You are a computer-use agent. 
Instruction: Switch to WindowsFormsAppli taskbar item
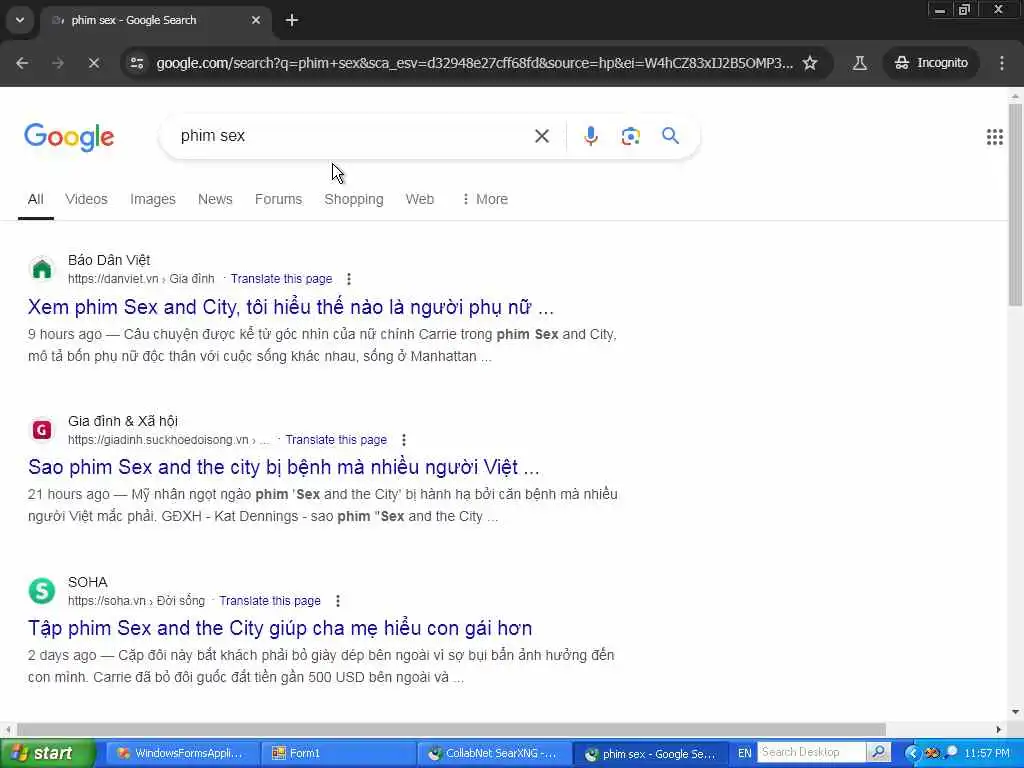click(x=182, y=754)
